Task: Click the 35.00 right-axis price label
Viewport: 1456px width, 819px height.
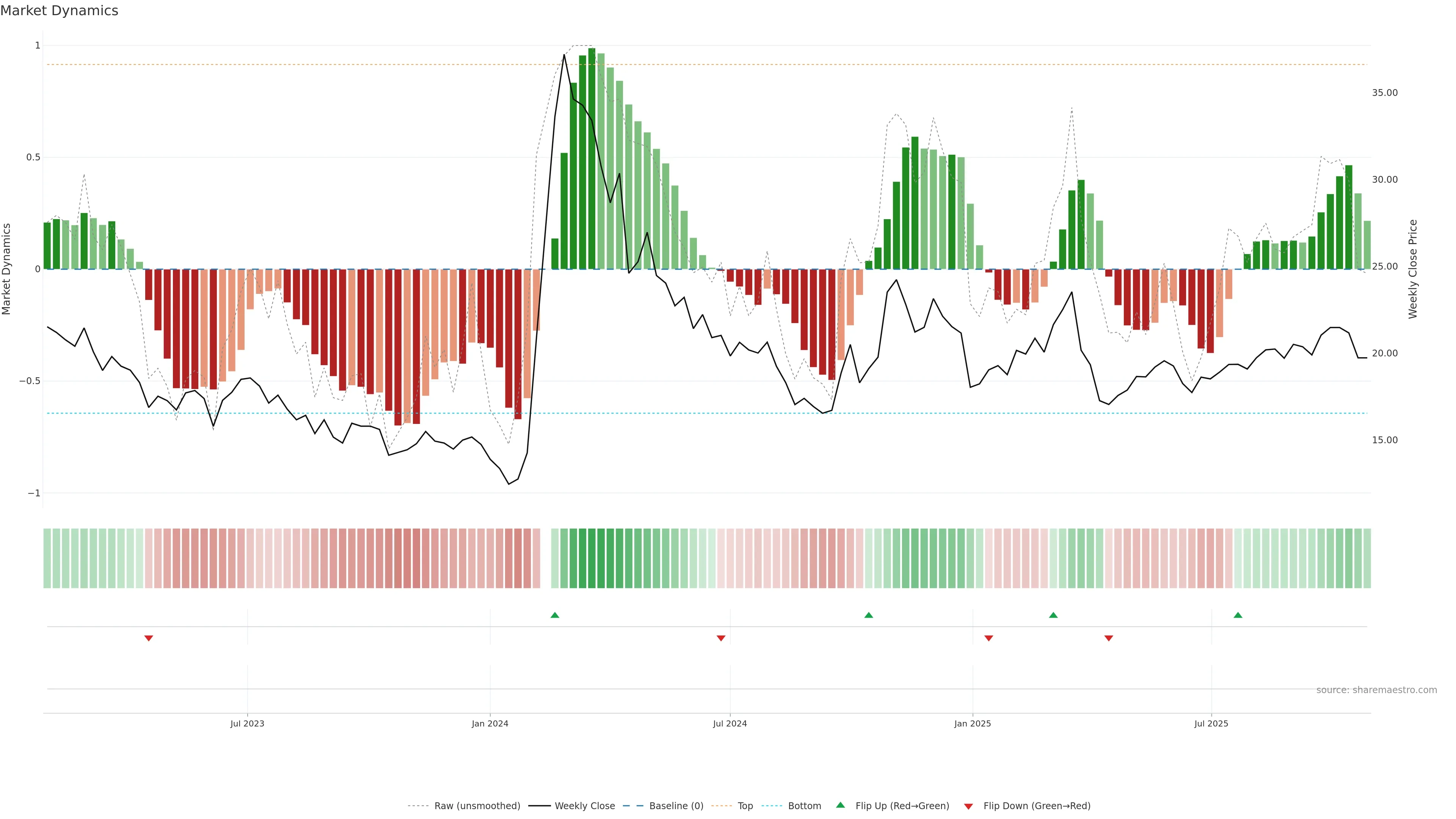Action: 1384,93
